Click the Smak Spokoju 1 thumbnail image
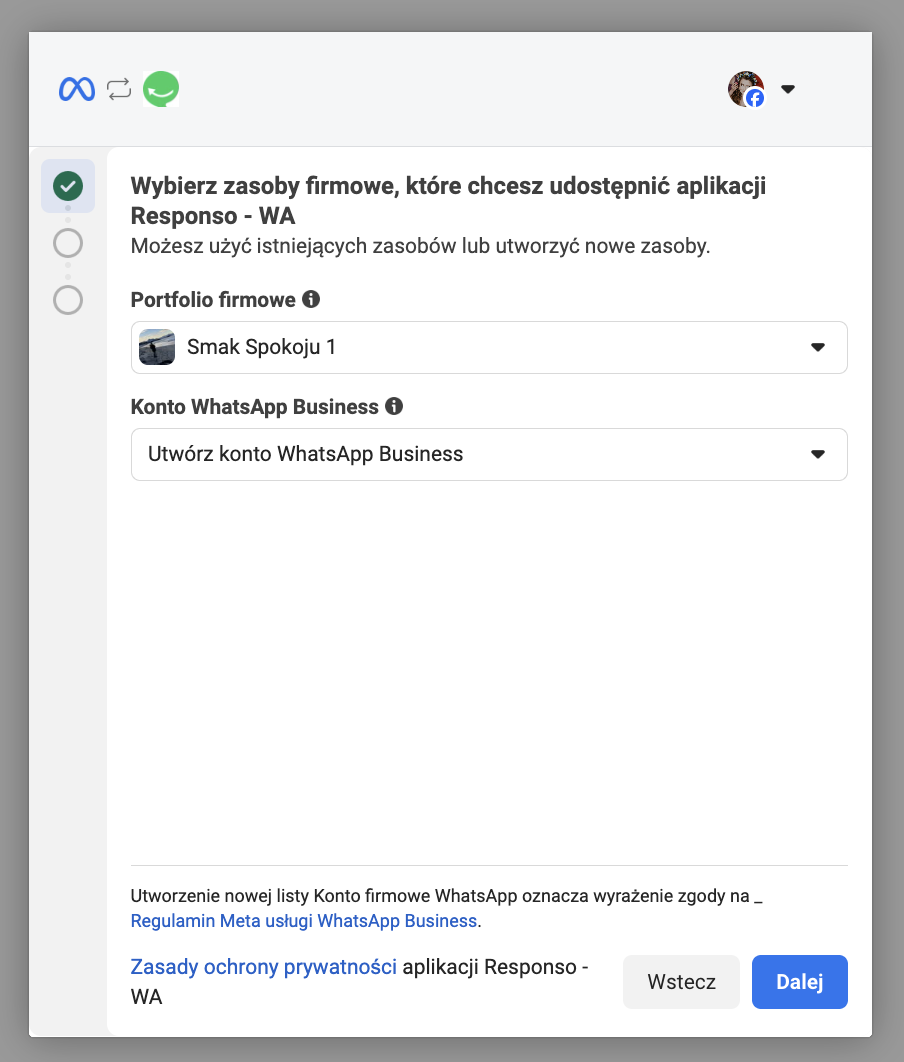The width and height of the screenshot is (904, 1062). 157,347
